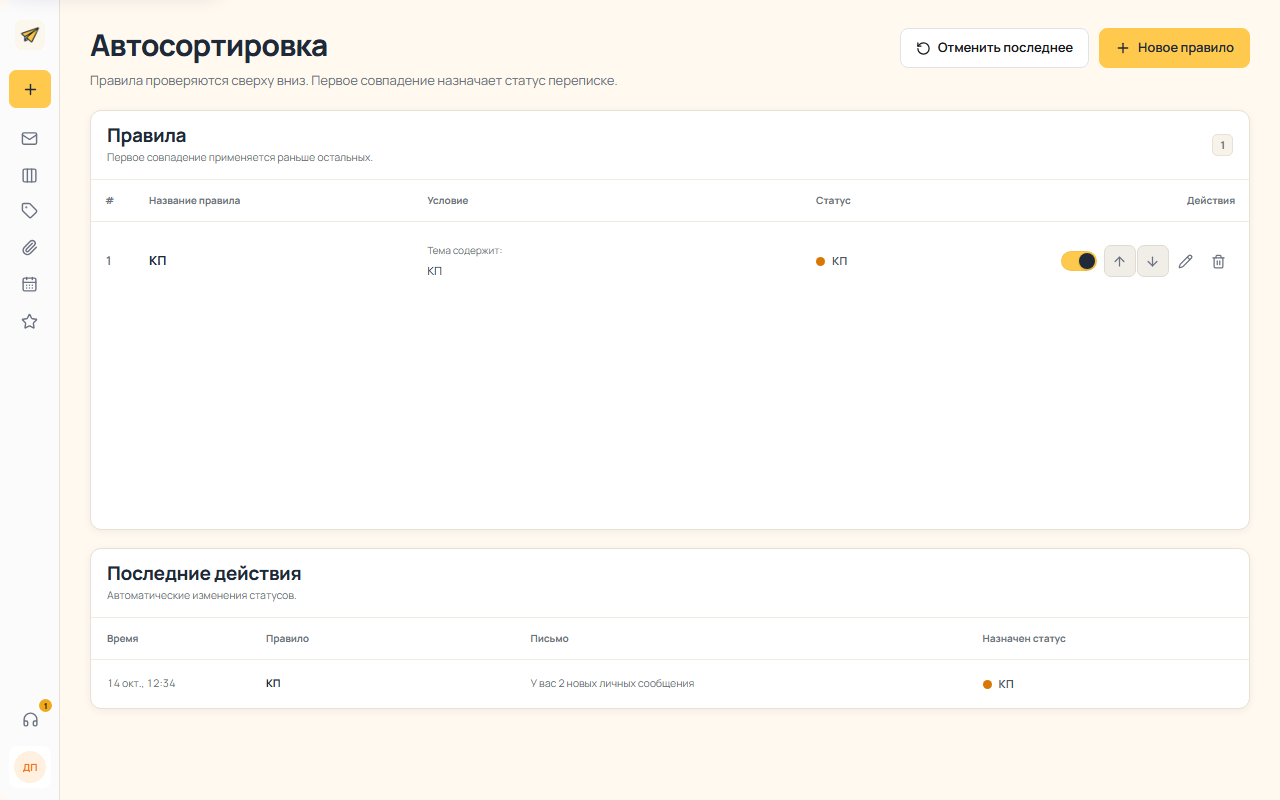Click the assigned КП status in Последние действия
1280x800 pixels.
[x=998, y=684]
